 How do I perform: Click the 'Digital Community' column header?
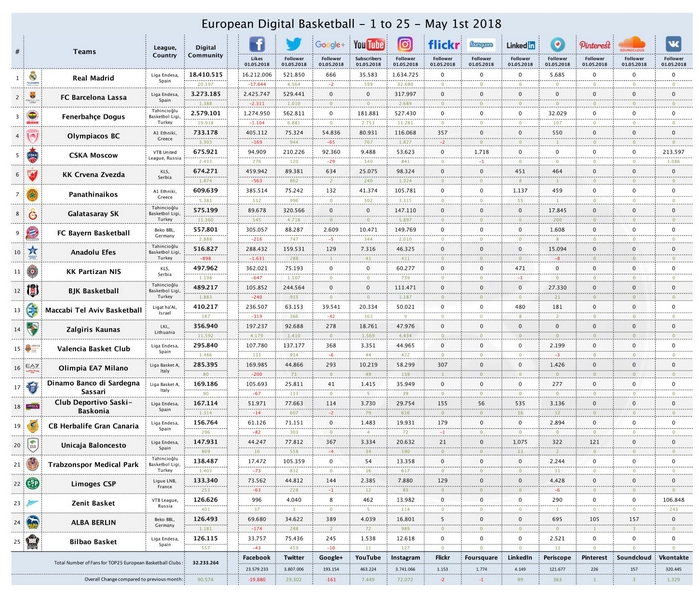(x=205, y=51)
